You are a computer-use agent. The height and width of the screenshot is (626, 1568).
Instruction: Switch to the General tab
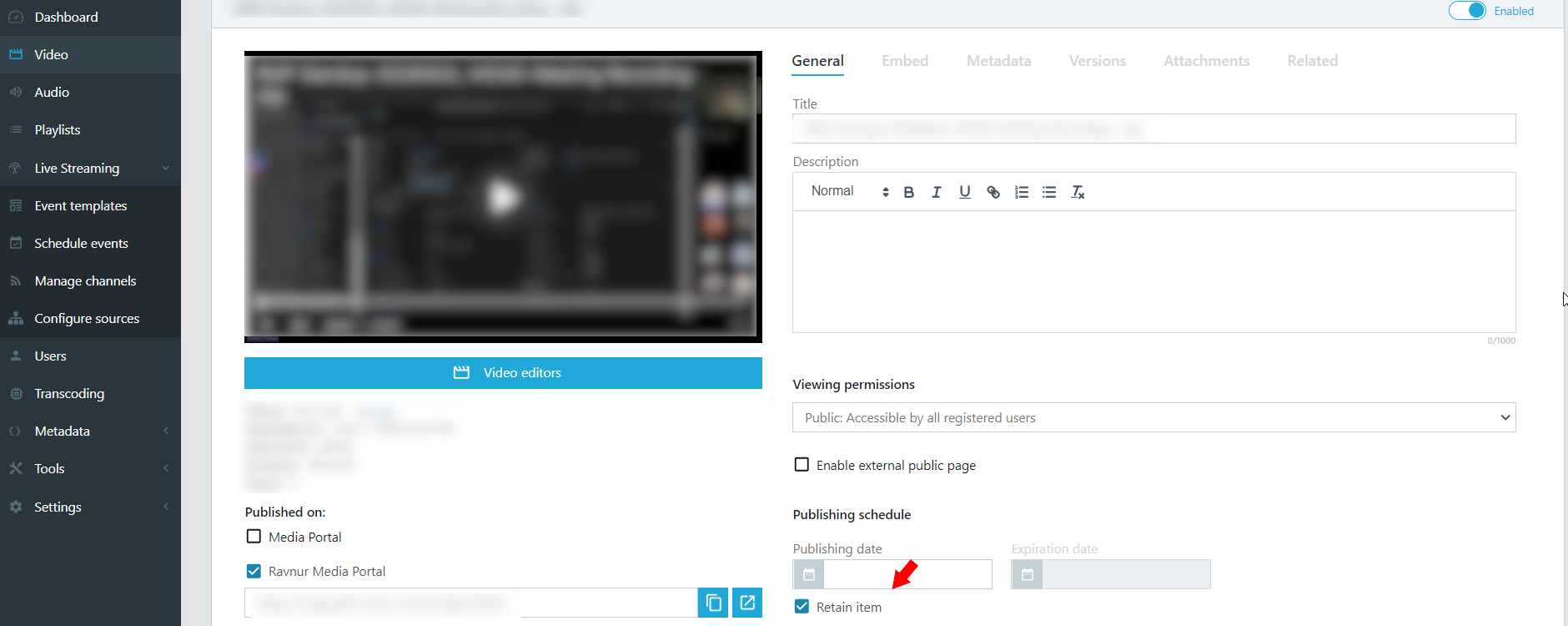(817, 61)
